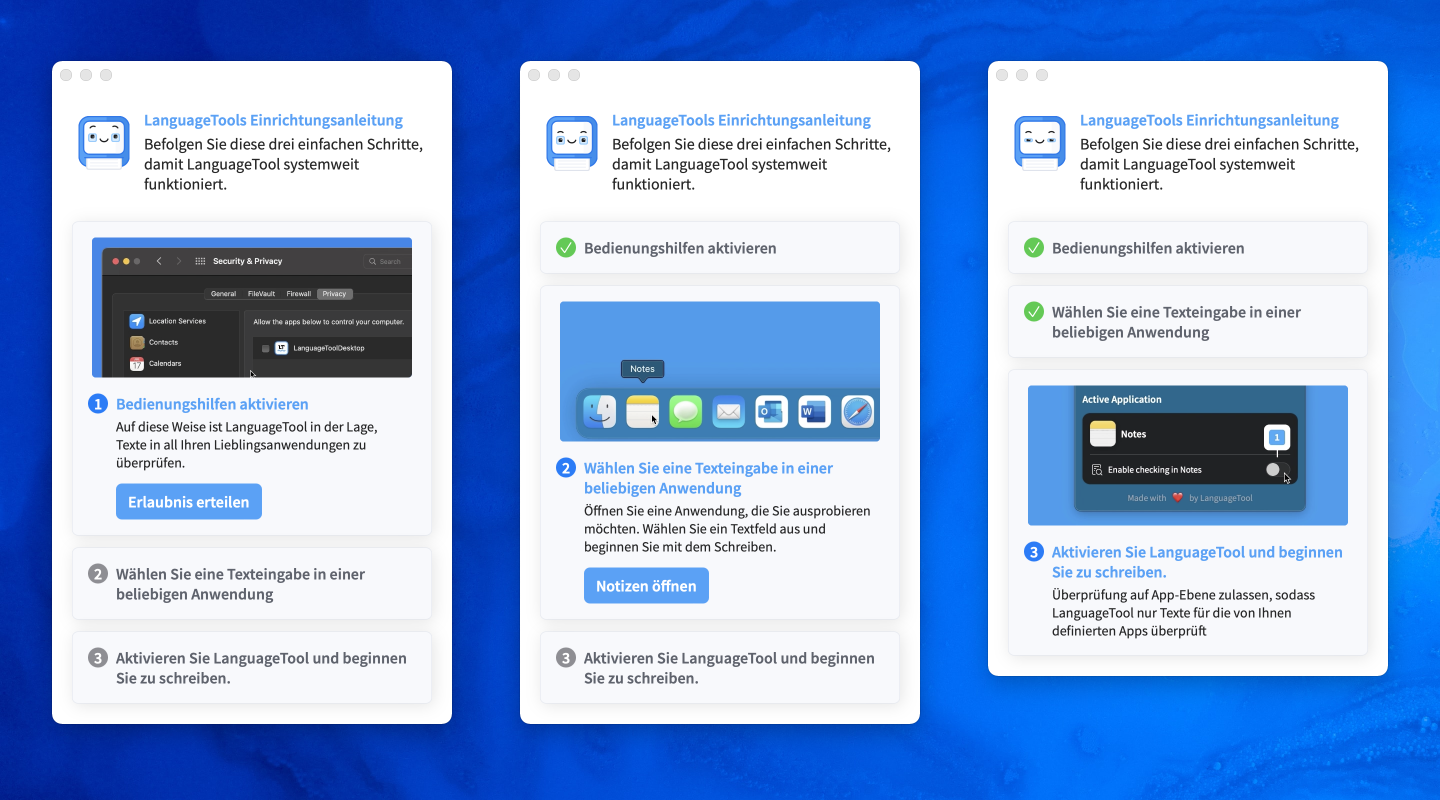1440x800 pixels.
Task: Expand the completed Bedienungshilfen aktivieren row in the middle window
Action: click(x=720, y=248)
